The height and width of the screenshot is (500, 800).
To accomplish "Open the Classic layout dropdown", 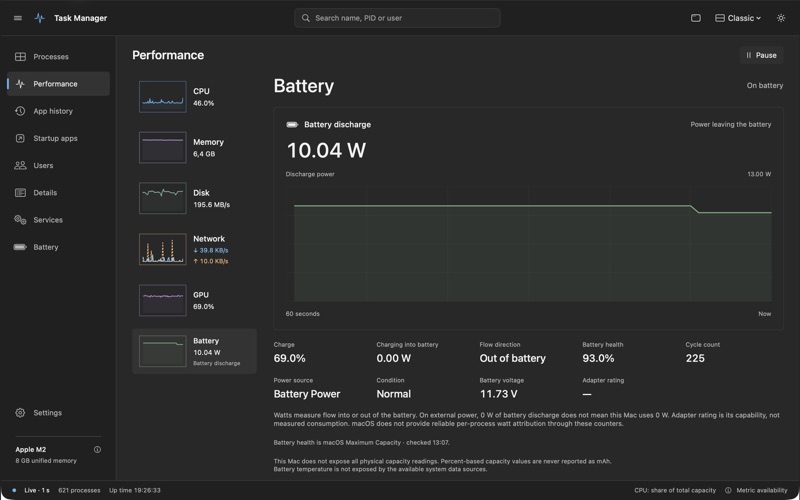I will click(x=738, y=18).
